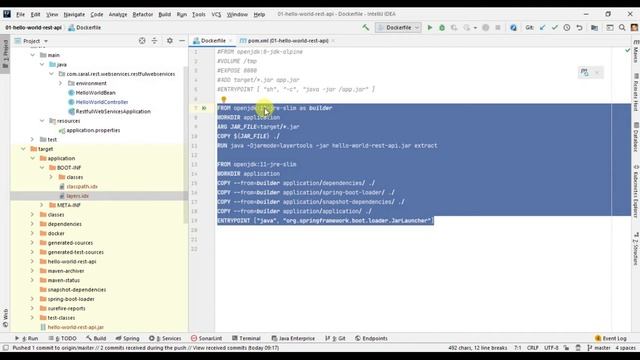Click the 01-hello-world-rest-api breadcrumb
This screenshot has height=360, width=640.
click(x=33, y=27)
